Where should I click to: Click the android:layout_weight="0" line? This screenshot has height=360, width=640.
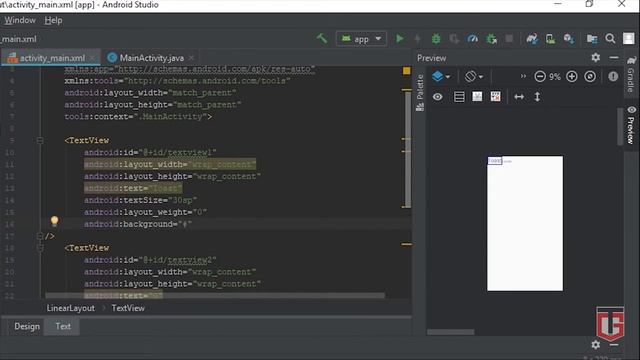tap(145, 212)
